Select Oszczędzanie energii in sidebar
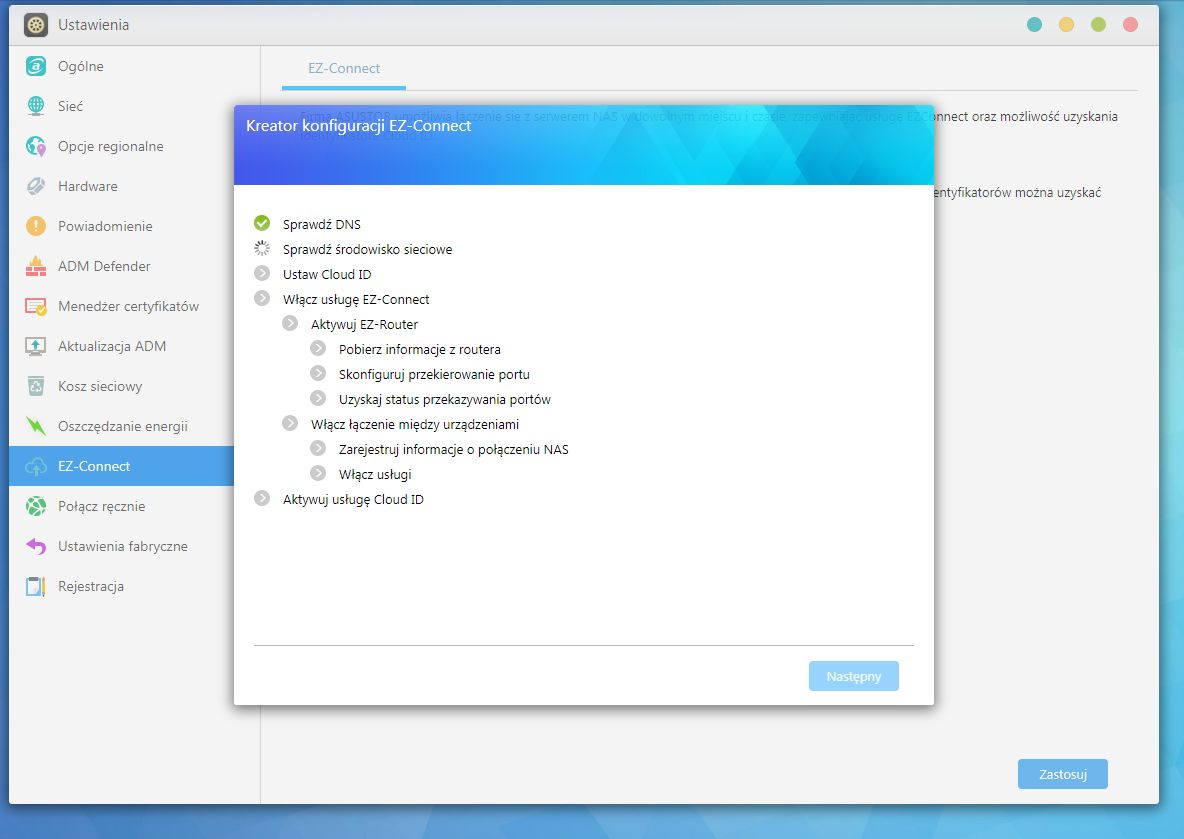Image resolution: width=1184 pixels, height=839 pixels. click(122, 426)
